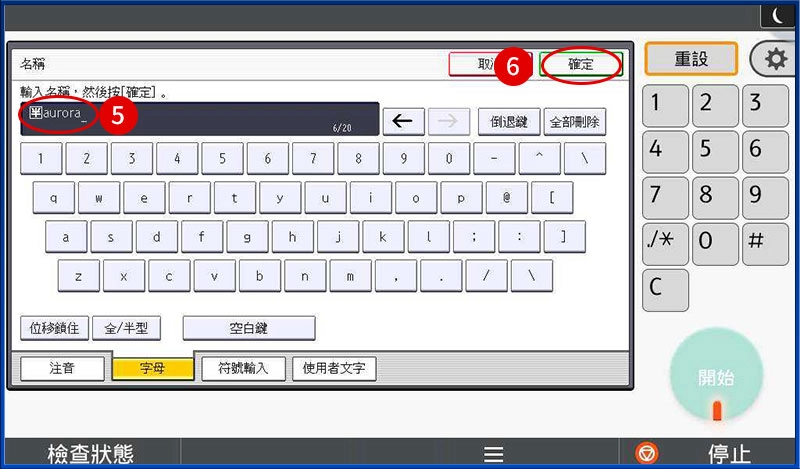This screenshot has width=800, height=469.
Task: Open the 符號輸入 symbol input tab
Action: click(243, 368)
